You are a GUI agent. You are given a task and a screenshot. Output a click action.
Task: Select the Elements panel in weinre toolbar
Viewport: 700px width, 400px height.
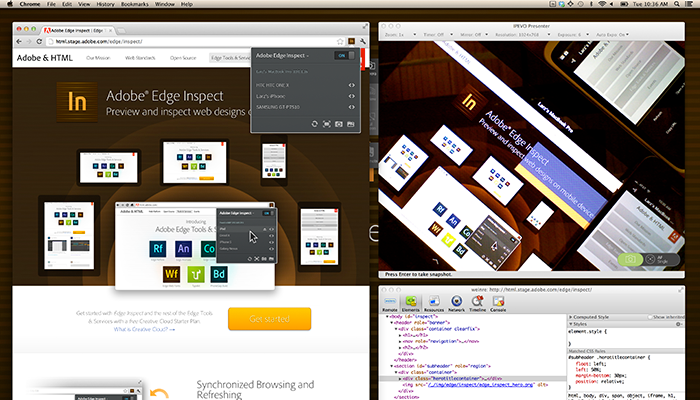410,304
